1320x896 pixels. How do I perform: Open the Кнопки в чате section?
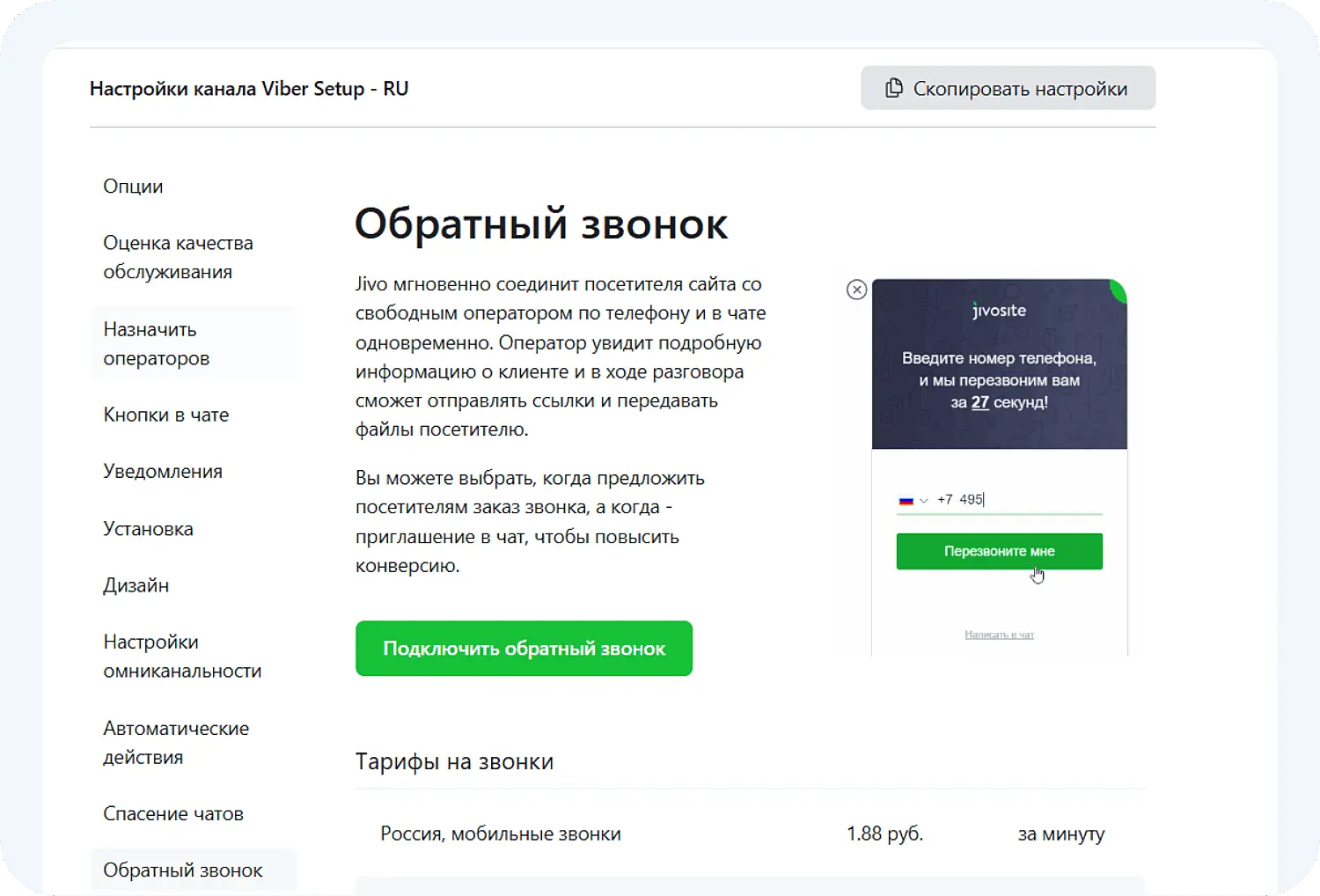pos(165,414)
